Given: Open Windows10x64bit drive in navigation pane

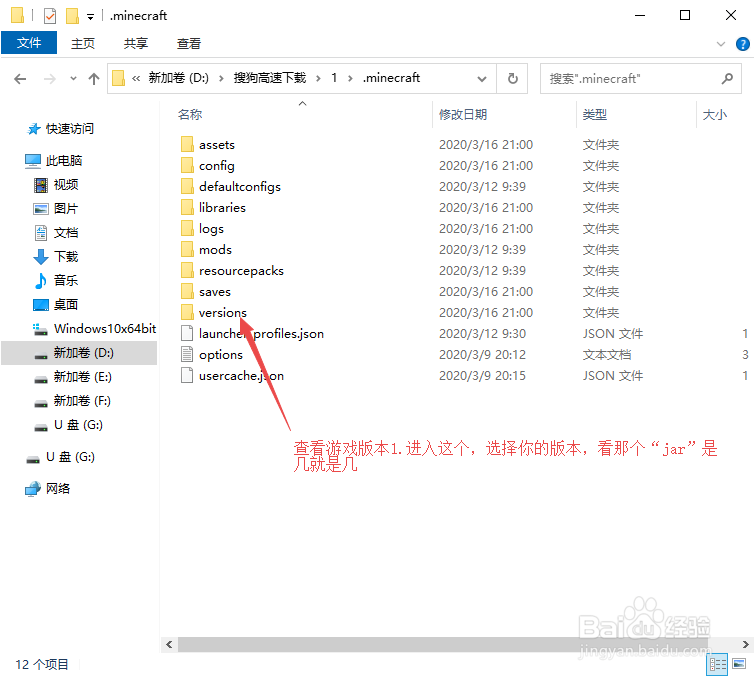Looking at the screenshot, I should tap(104, 328).
